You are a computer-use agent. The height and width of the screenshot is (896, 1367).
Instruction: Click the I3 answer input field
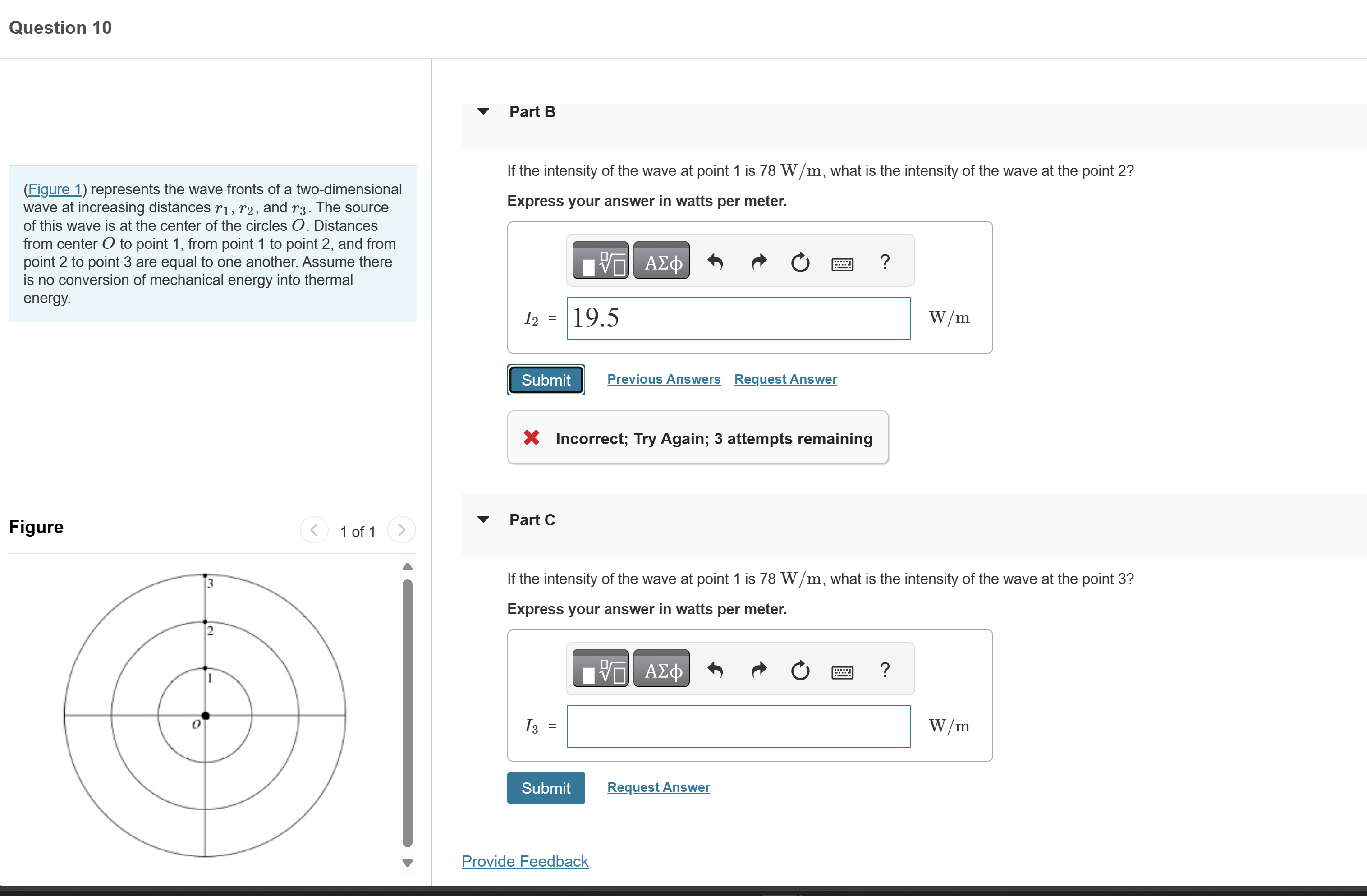click(x=738, y=726)
